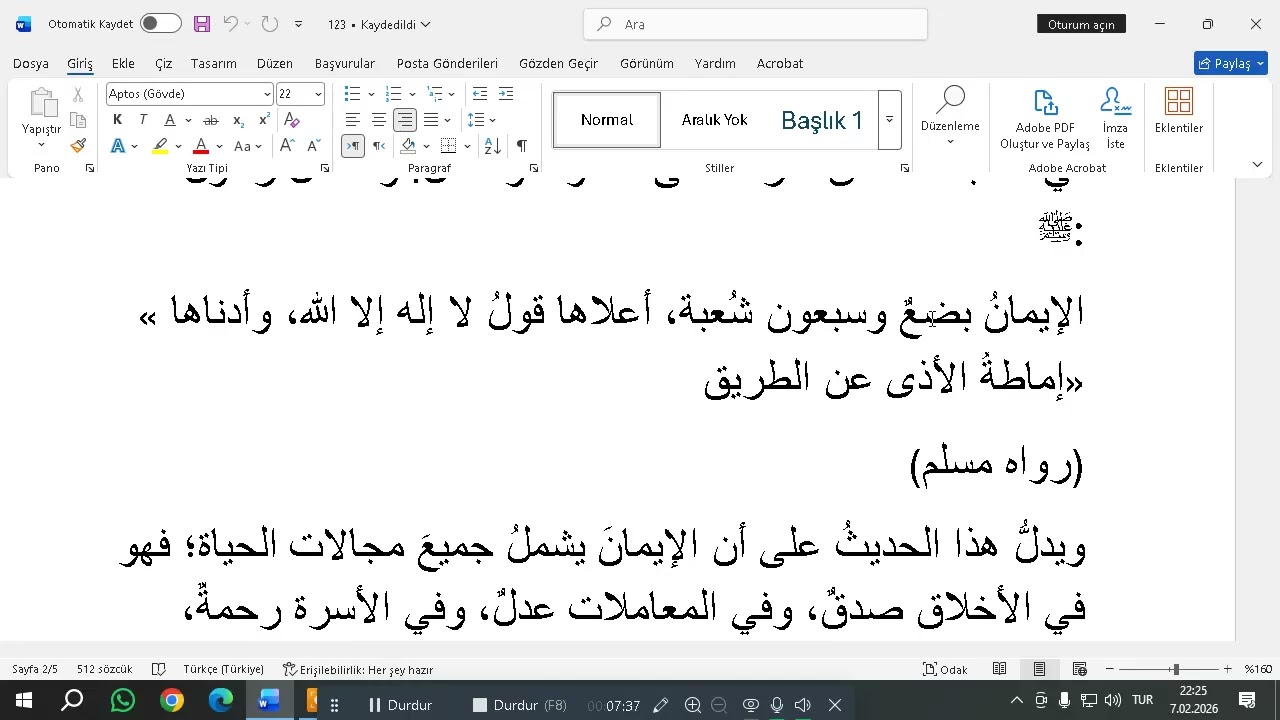The image size is (1280, 720).
Task: Open the Düzenleme search icon
Action: pos(950,115)
